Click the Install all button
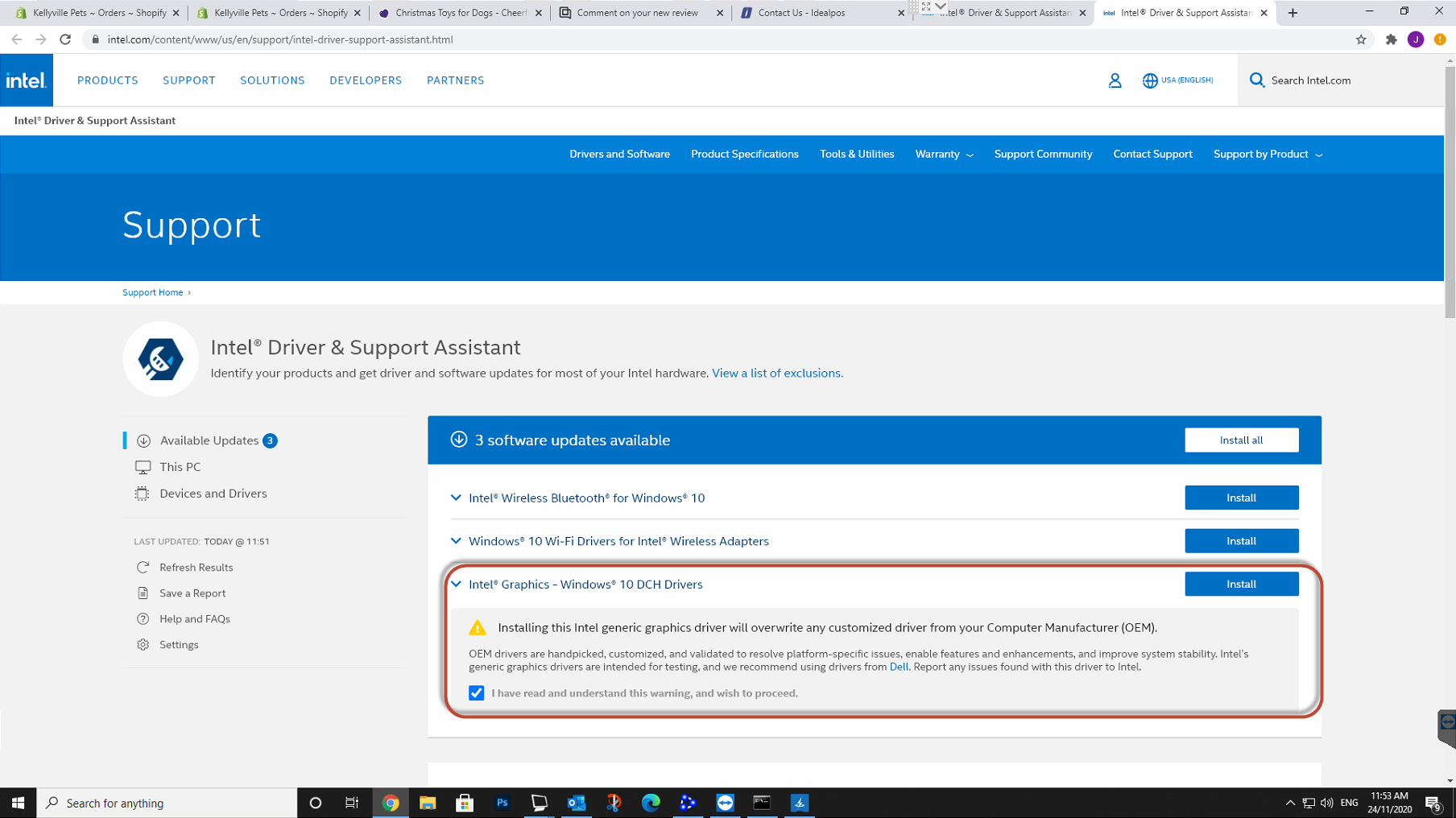 (x=1241, y=440)
